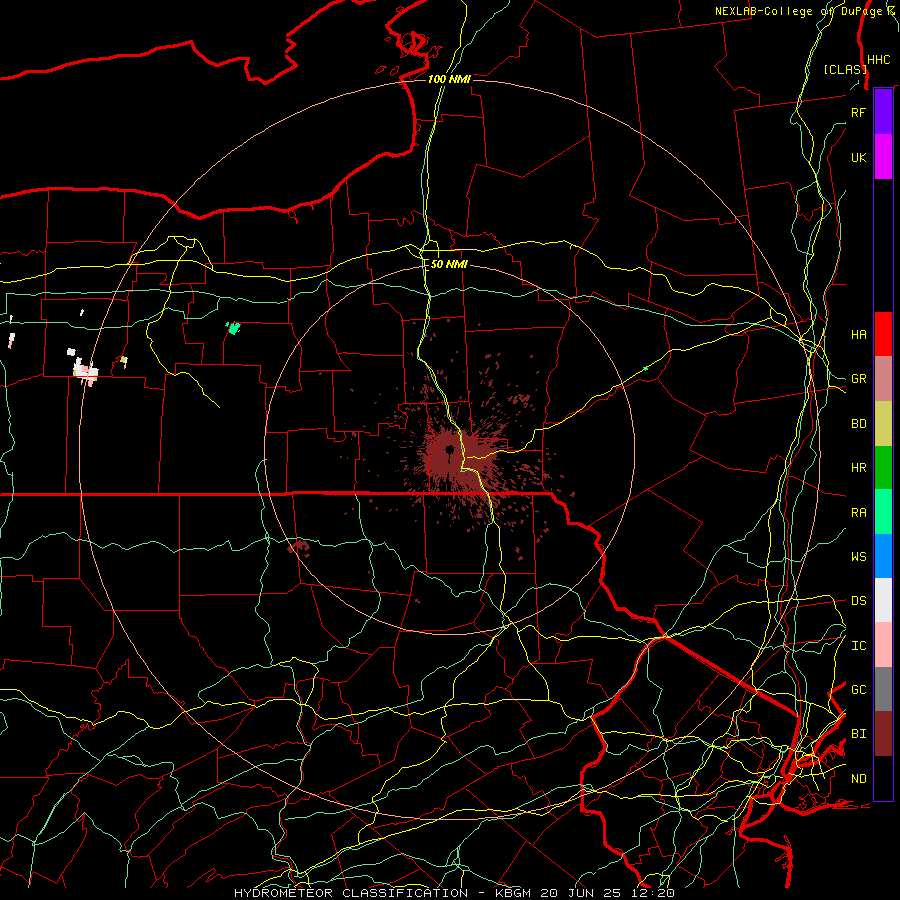Click the 'WS' legend label
This screenshot has height=900, width=900.
point(859,556)
